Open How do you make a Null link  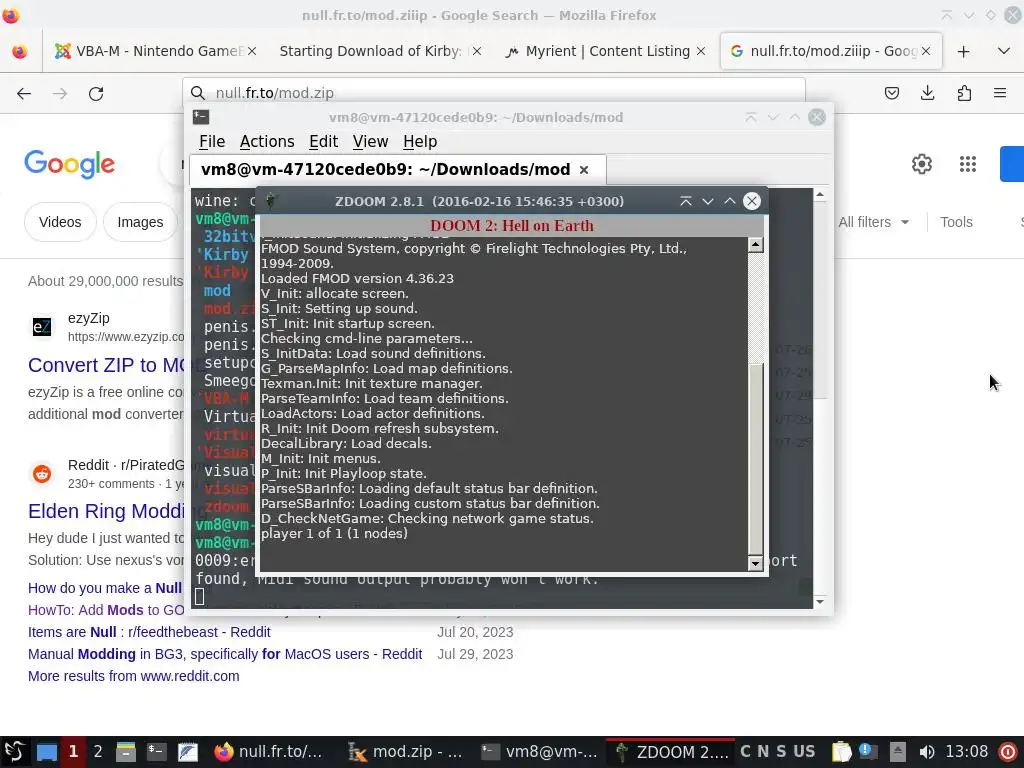pos(104,588)
